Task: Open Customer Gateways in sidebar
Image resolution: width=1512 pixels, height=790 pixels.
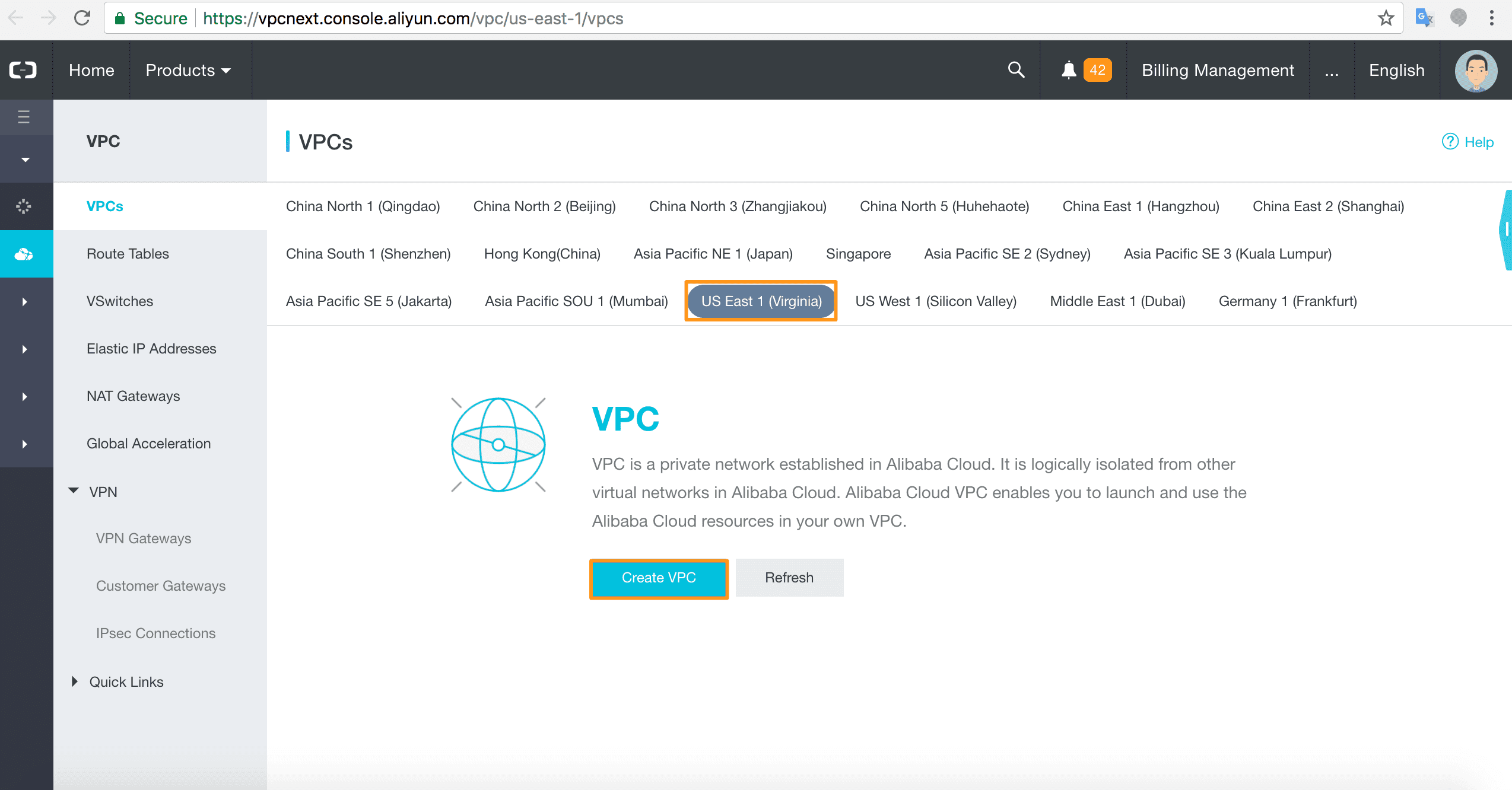Action: (160, 586)
